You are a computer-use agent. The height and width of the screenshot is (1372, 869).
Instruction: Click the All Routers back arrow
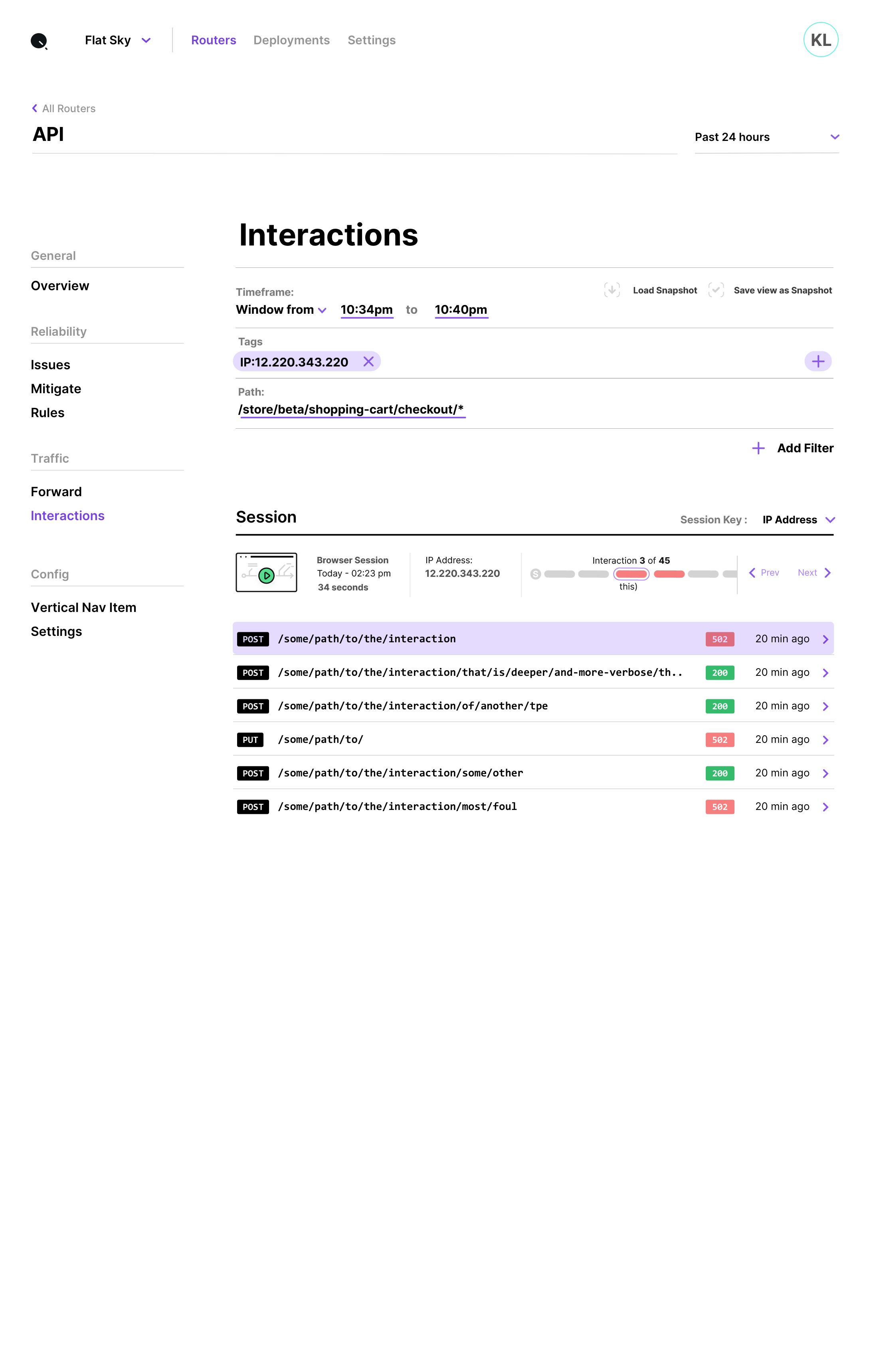pyautogui.click(x=35, y=108)
